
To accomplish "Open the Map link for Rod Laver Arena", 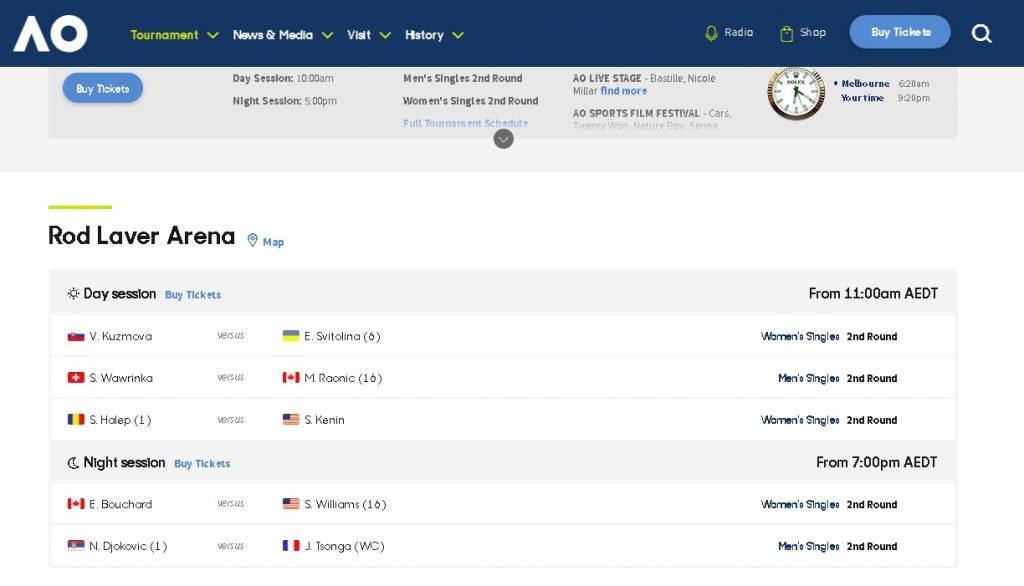I will [273, 242].
